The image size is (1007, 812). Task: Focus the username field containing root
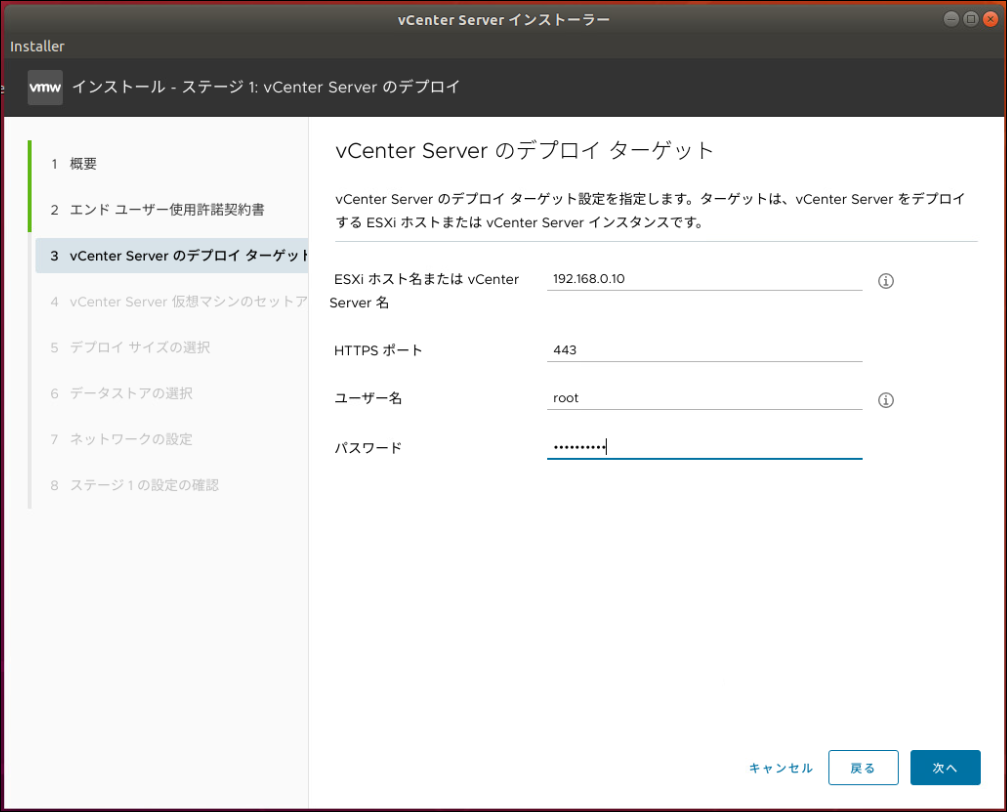pyautogui.click(x=705, y=398)
